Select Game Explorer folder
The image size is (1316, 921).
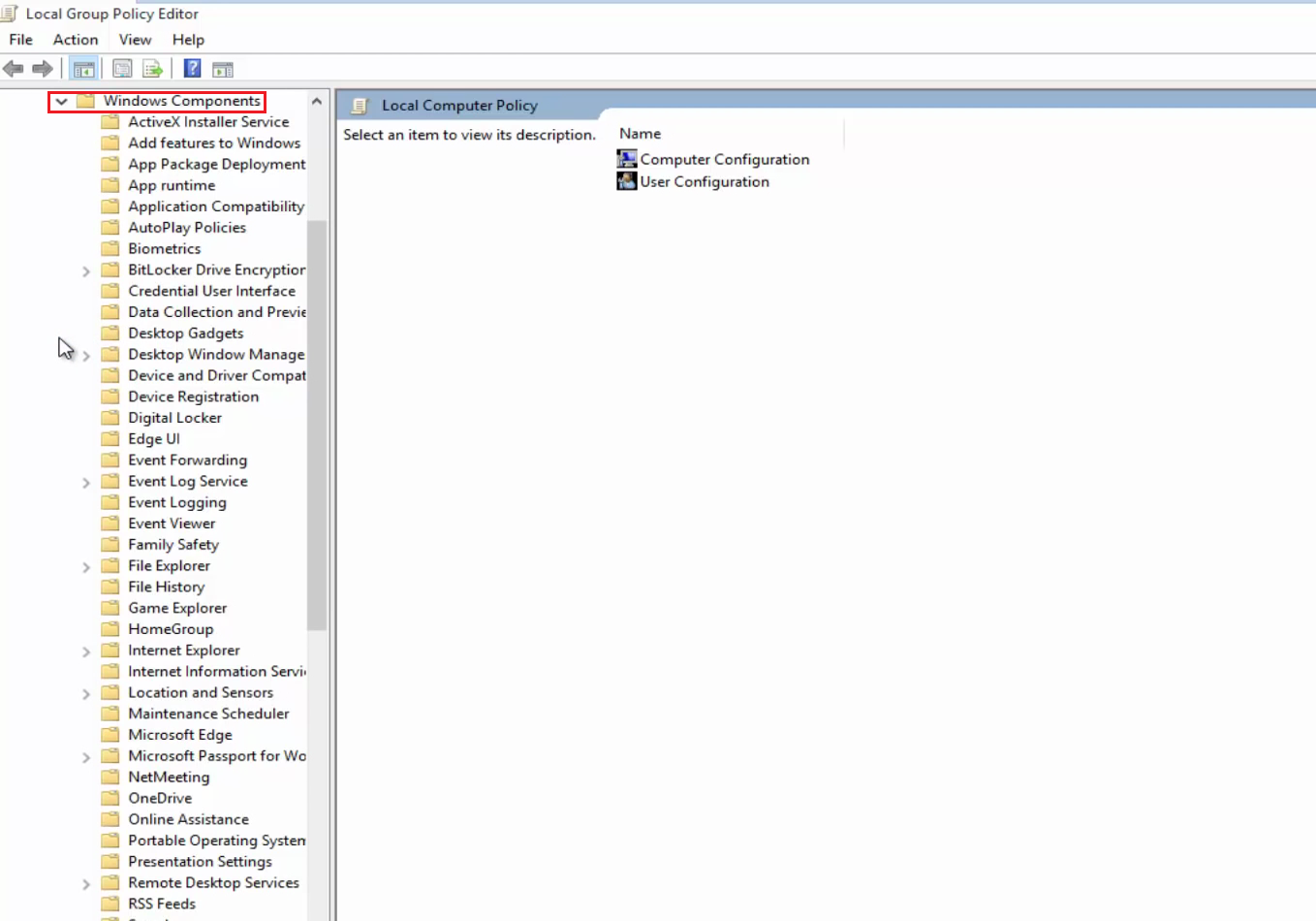[x=177, y=608]
